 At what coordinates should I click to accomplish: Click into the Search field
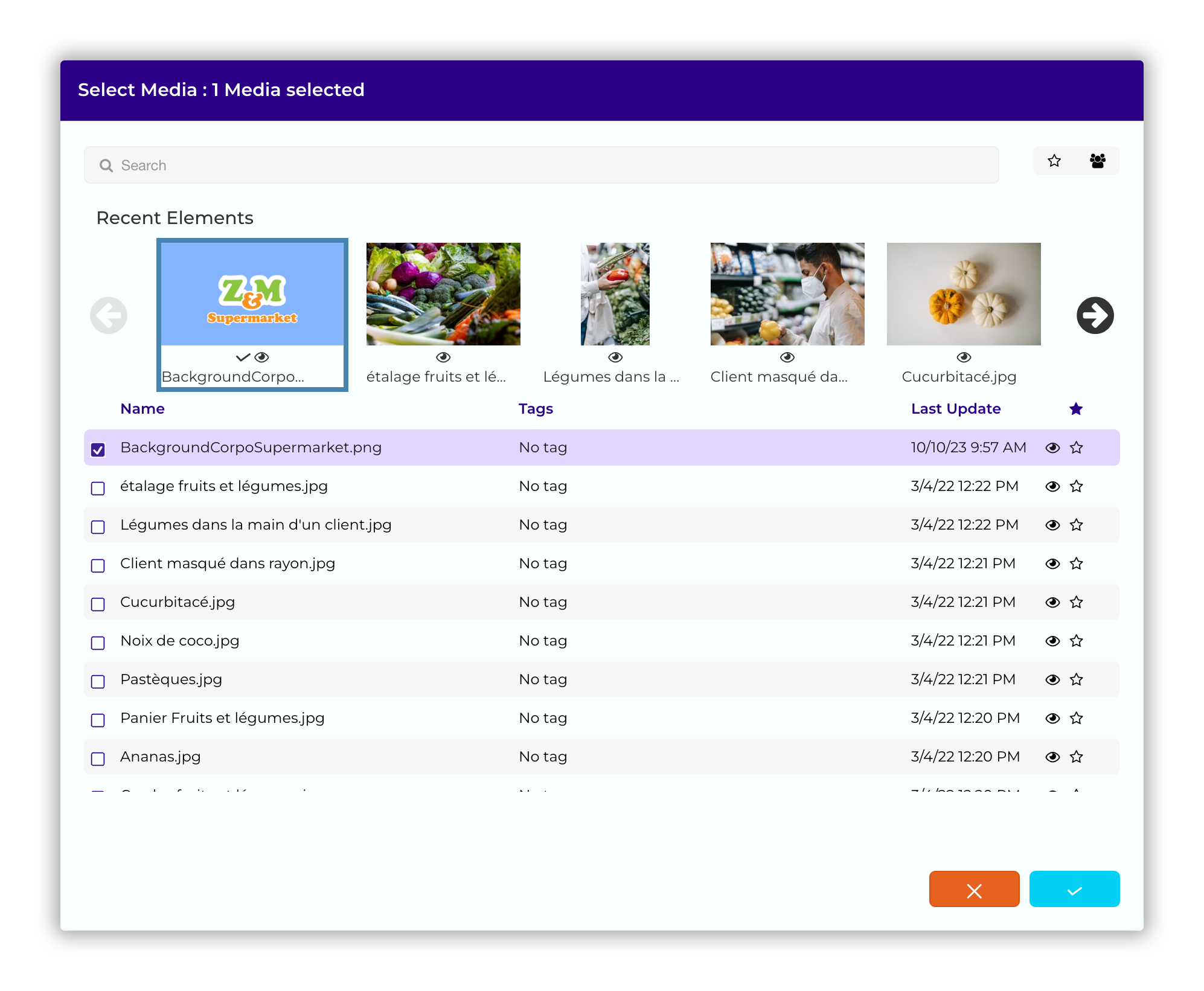click(x=541, y=165)
